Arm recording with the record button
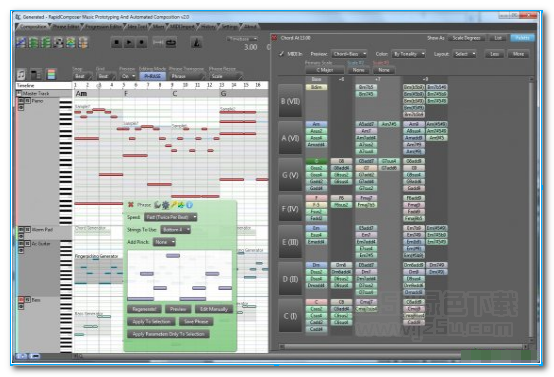This screenshot has width=554, height=377. (142, 43)
